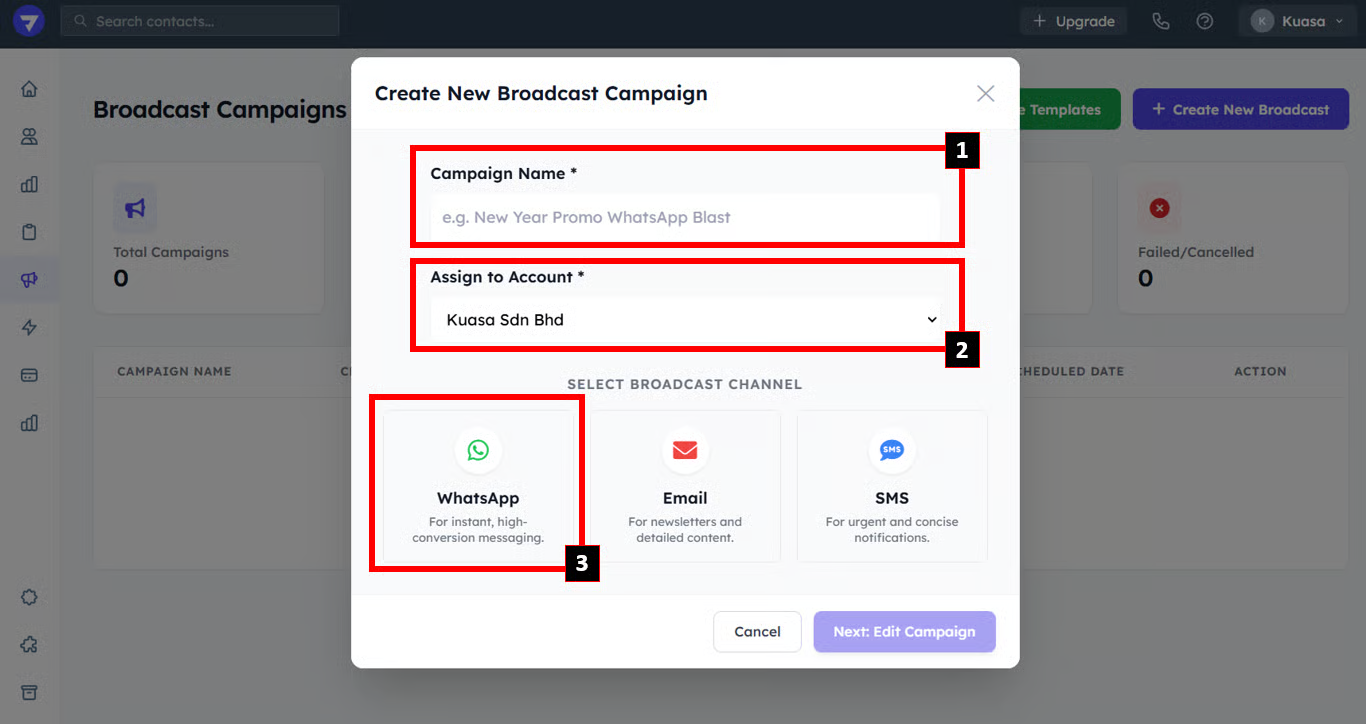Open the Assign to Account dropdown

[685, 320]
